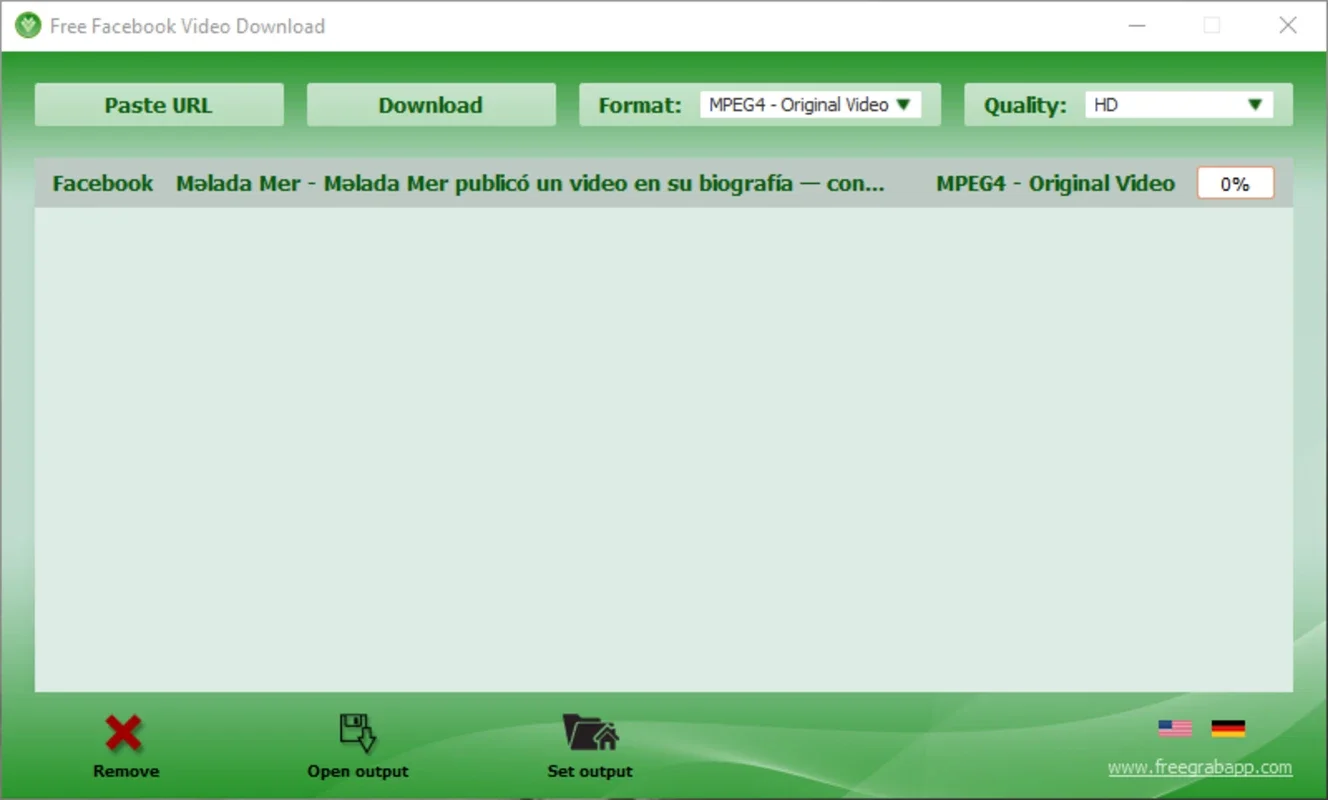The image size is (1328, 800).
Task: Click the MPEG4 - Original Video text in the row
Action: click(1055, 183)
